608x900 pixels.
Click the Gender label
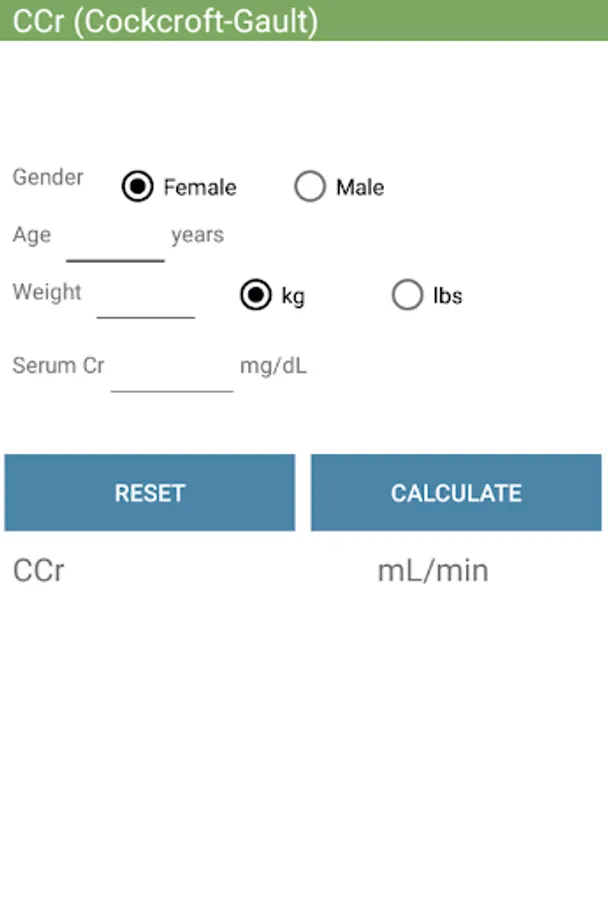click(x=48, y=178)
